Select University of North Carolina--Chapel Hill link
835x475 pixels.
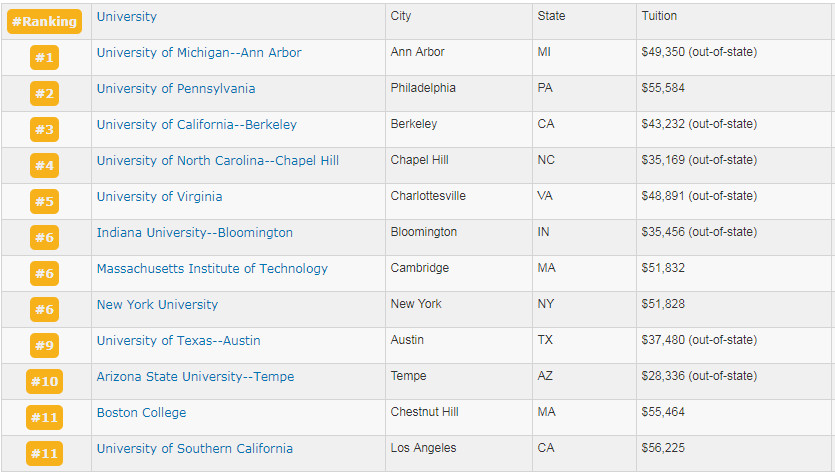[x=217, y=161]
